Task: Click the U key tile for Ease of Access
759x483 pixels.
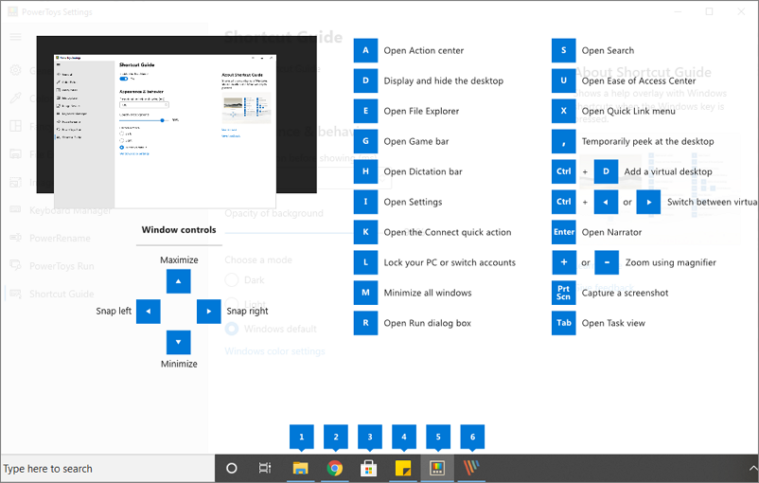Action: click(563, 81)
